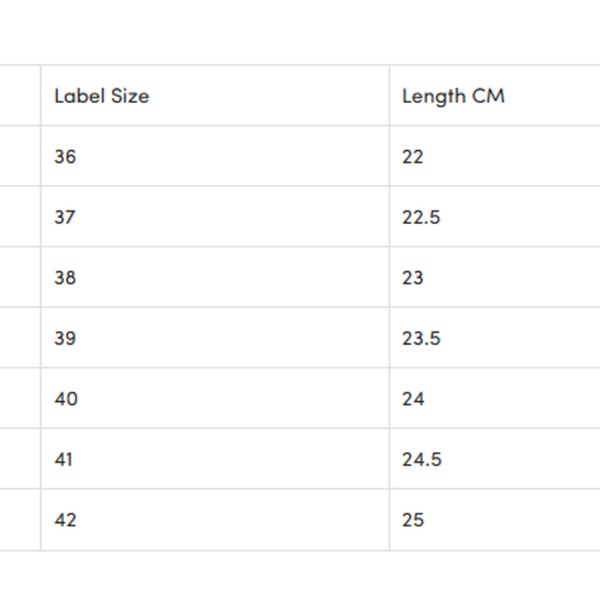Click the 24 length cell
The width and height of the screenshot is (600, 600).
pyautogui.click(x=413, y=399)
